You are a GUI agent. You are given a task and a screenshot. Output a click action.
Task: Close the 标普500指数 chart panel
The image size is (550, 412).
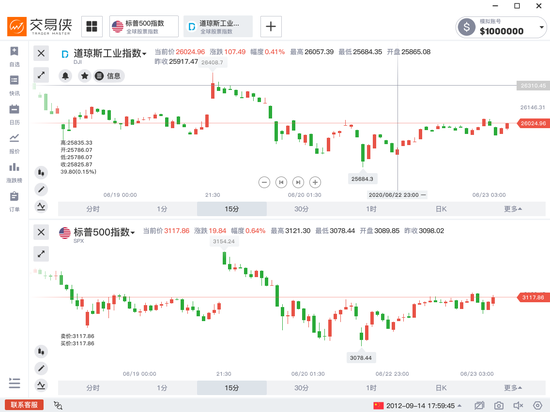click(41, 232)
